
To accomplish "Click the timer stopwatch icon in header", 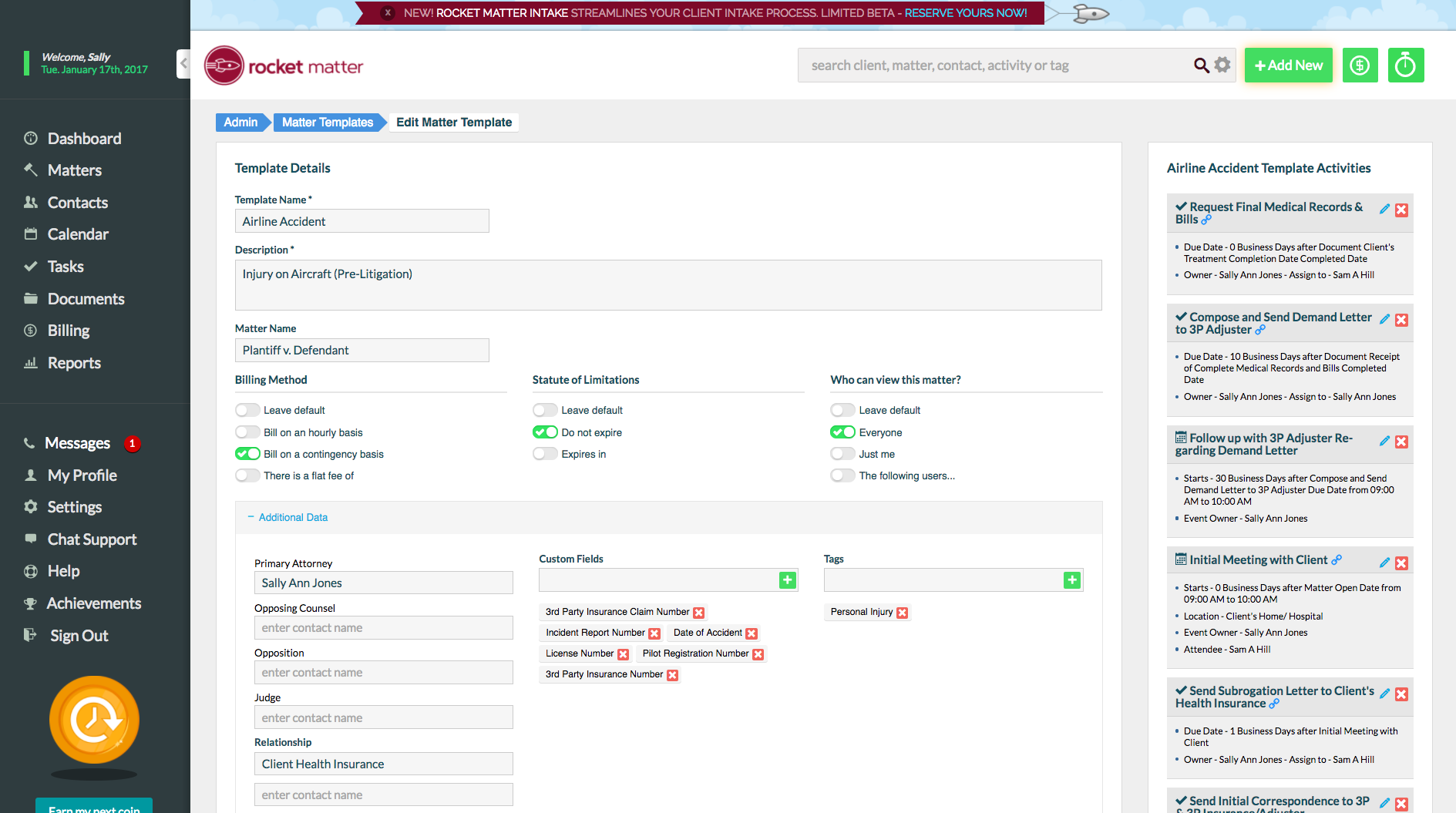I will click(1405, 66).
